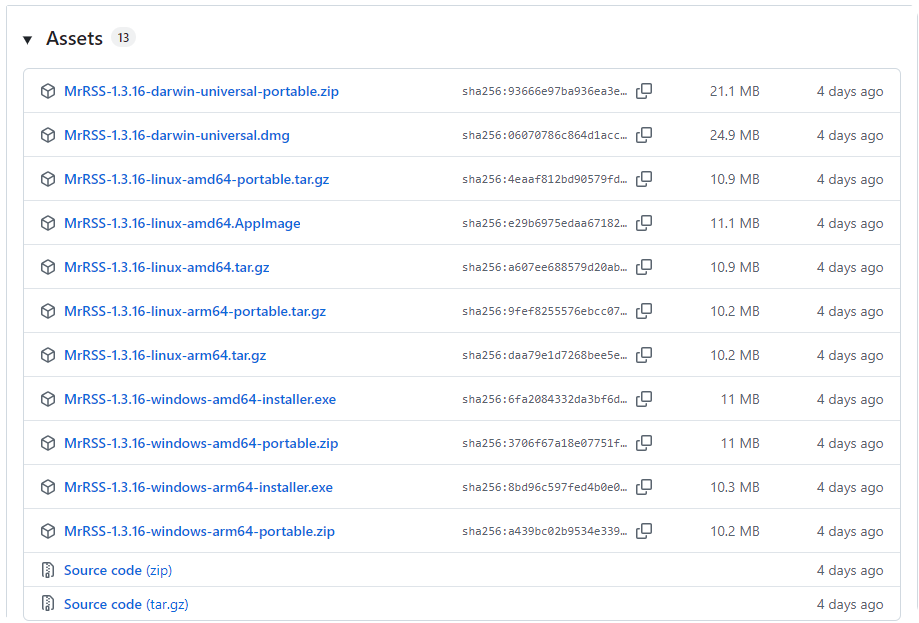
Task: Copy hash for windows-amd64-installer.exe
Action: click(644, 399)
